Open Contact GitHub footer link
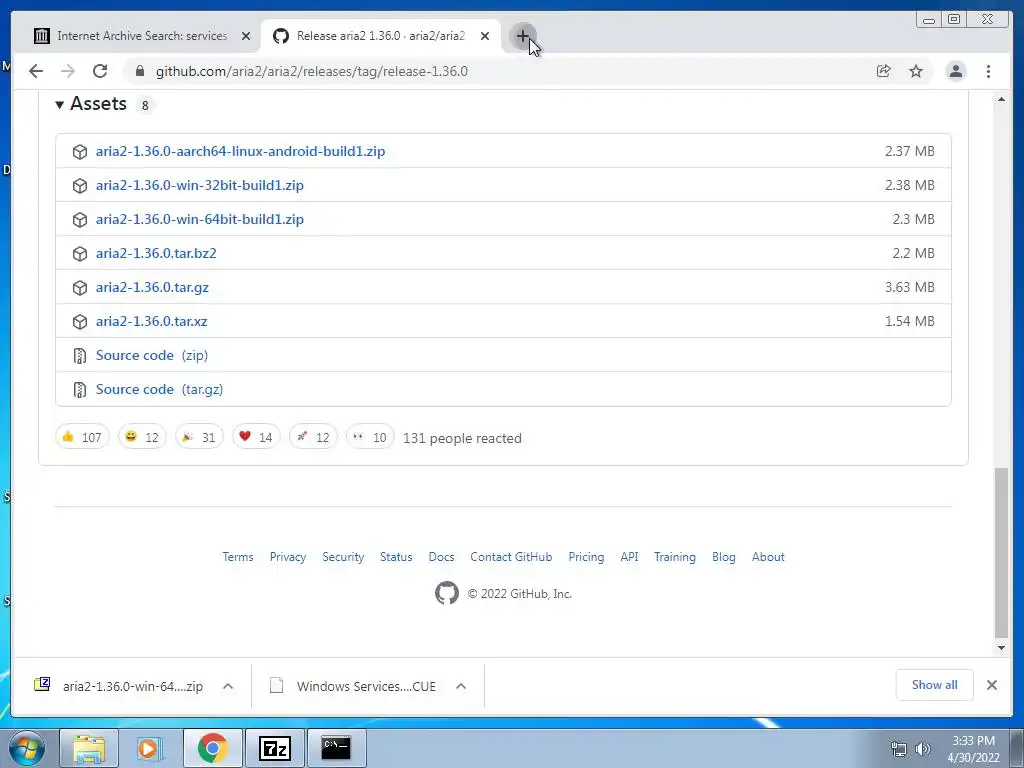1024x768 pixels. pos(511,557)
